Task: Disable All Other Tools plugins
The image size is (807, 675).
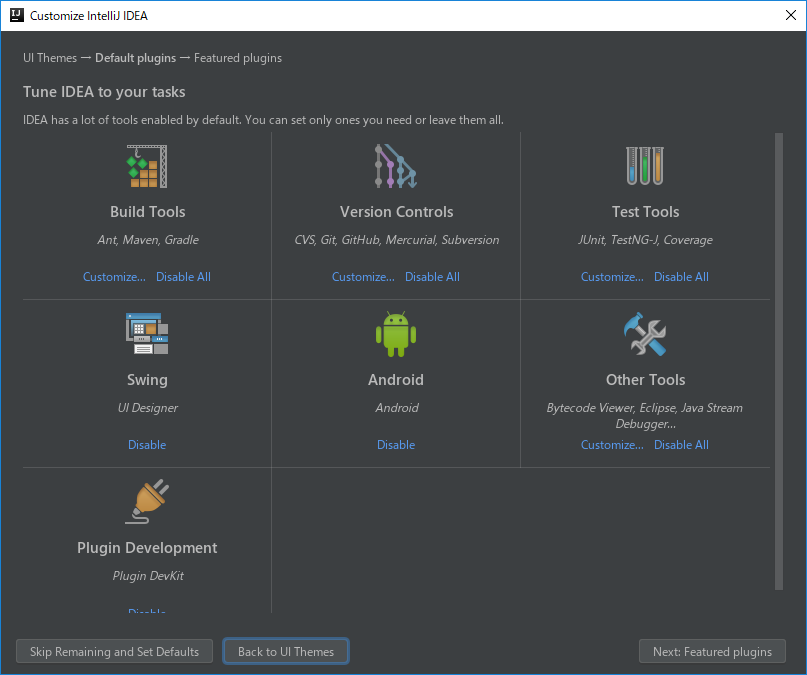Action: (x=681, y=445)
